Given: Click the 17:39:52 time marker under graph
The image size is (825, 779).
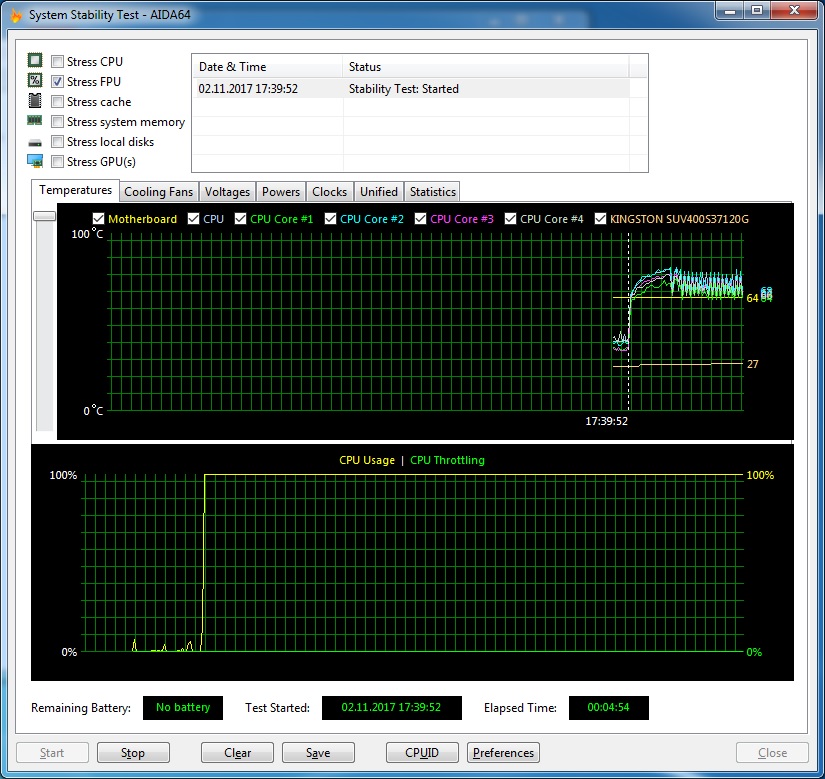Looking at the screenshot, I should click(607, 421).
